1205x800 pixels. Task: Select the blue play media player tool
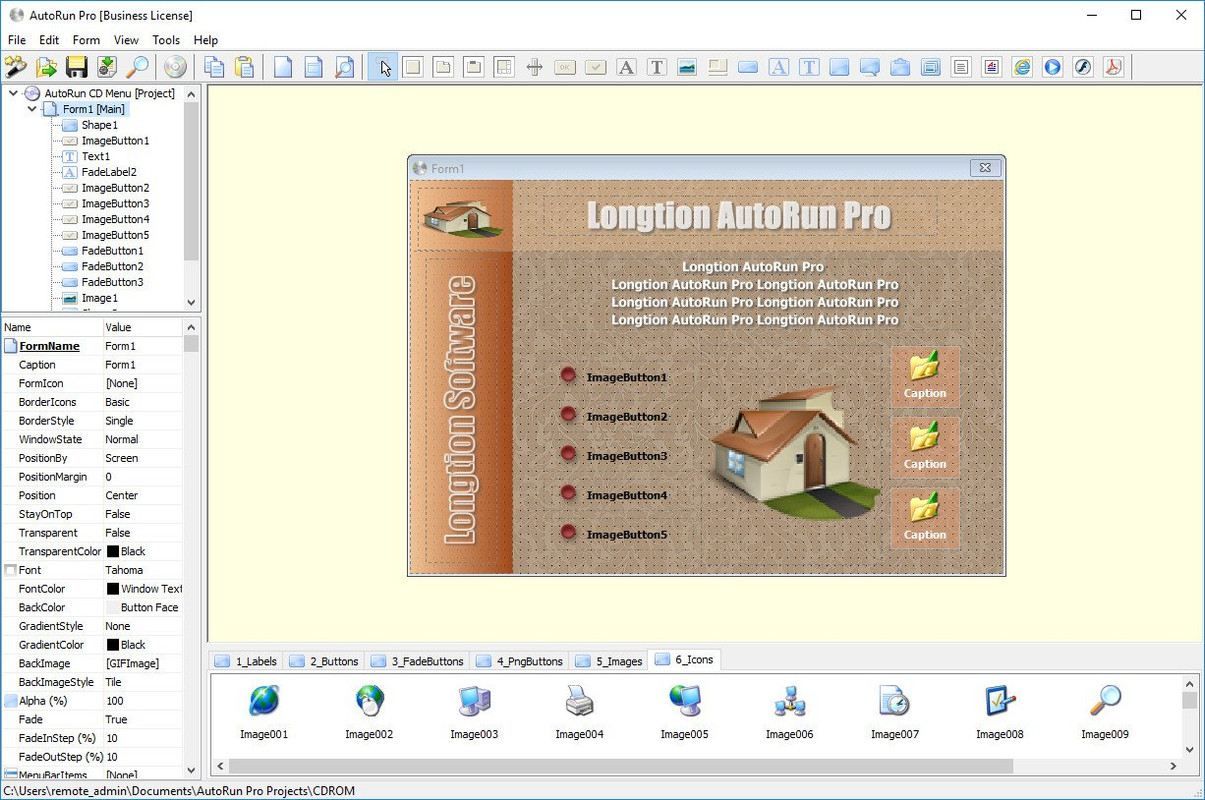point(1052,67)
